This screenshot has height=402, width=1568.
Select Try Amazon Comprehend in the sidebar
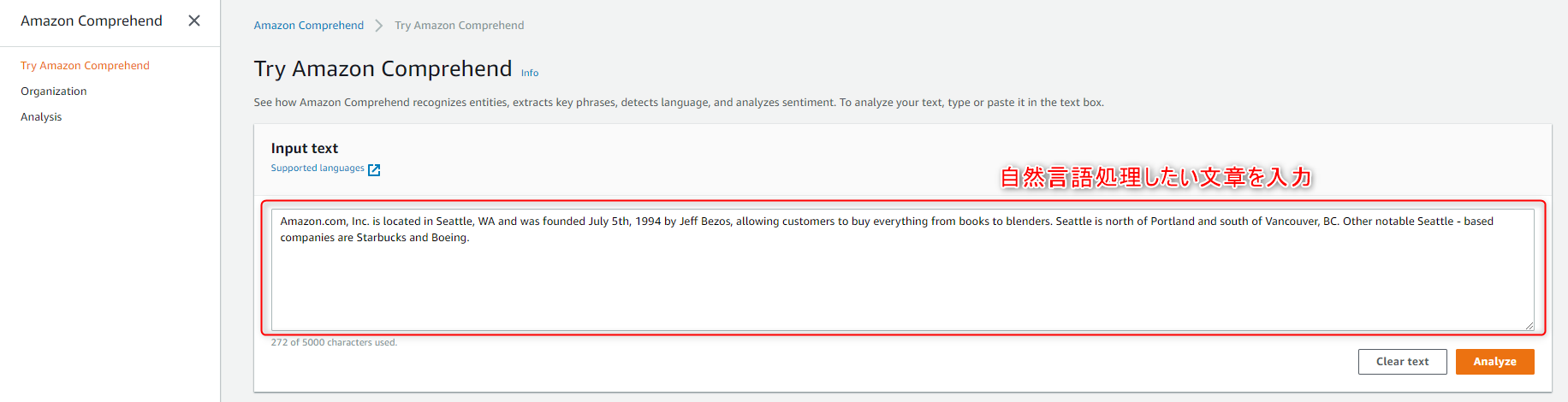click(85, 66)
